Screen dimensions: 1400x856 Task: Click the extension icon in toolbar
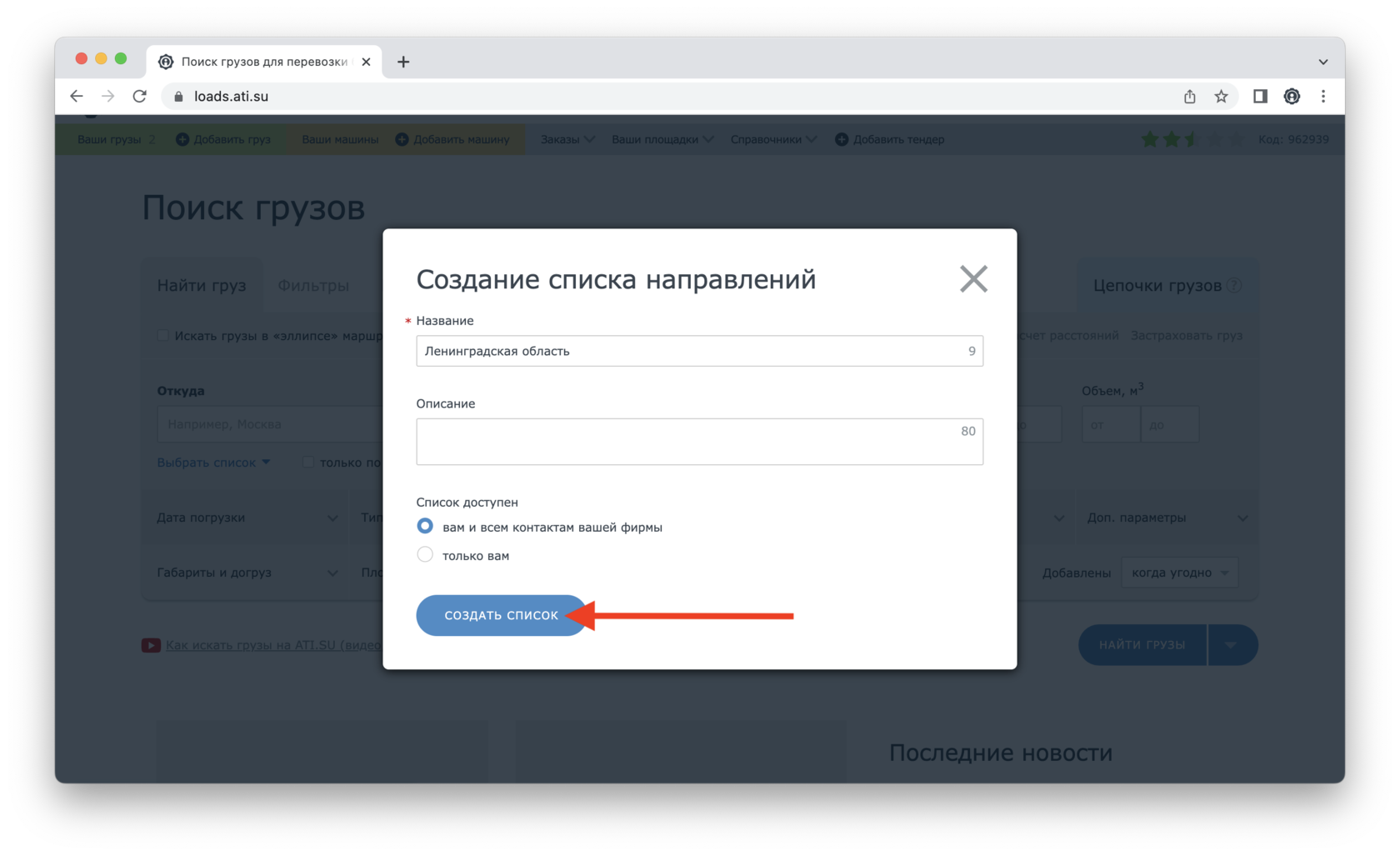(1292, 97)
